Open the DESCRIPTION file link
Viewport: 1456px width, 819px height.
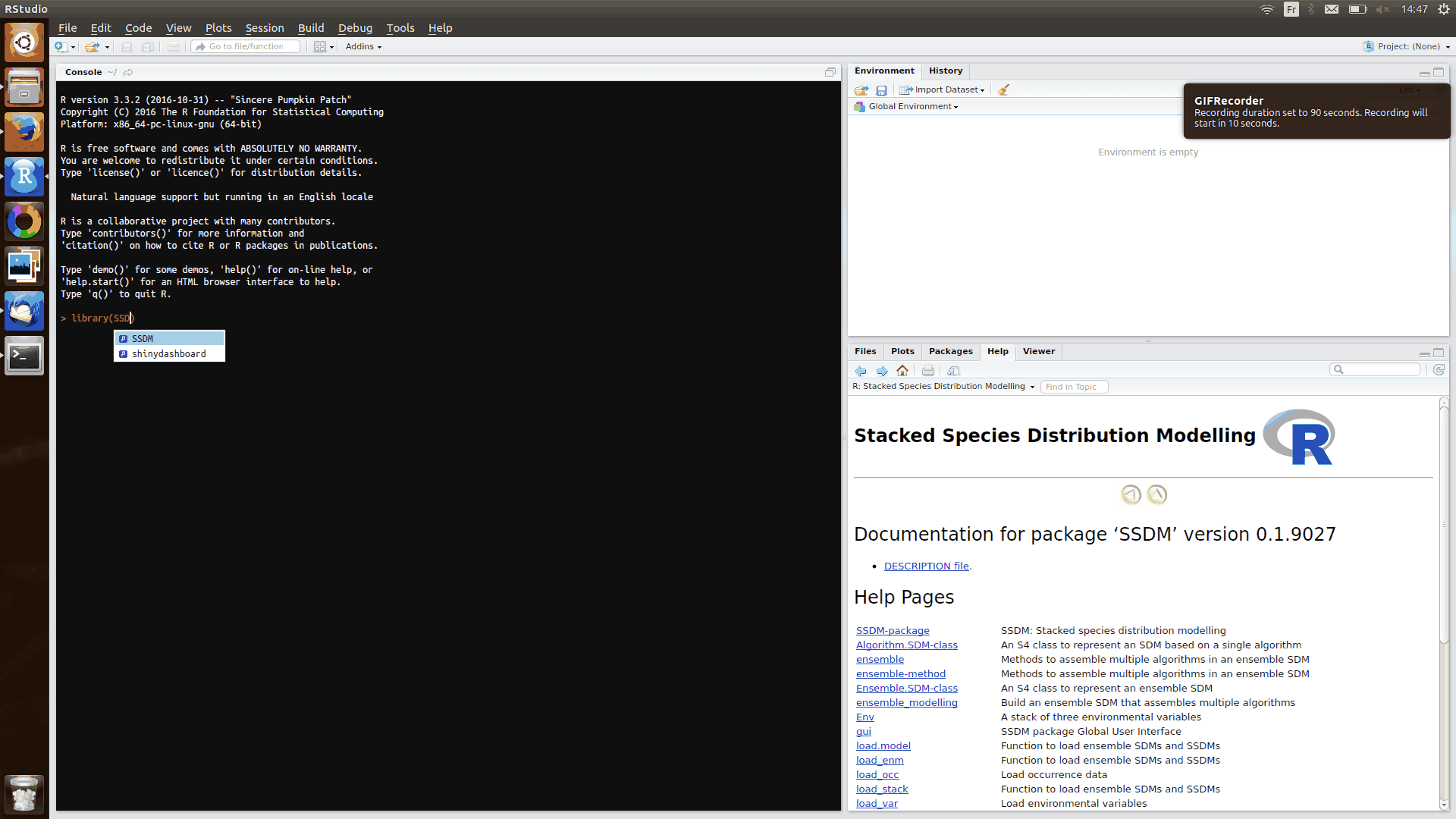(x=926, y=566)
